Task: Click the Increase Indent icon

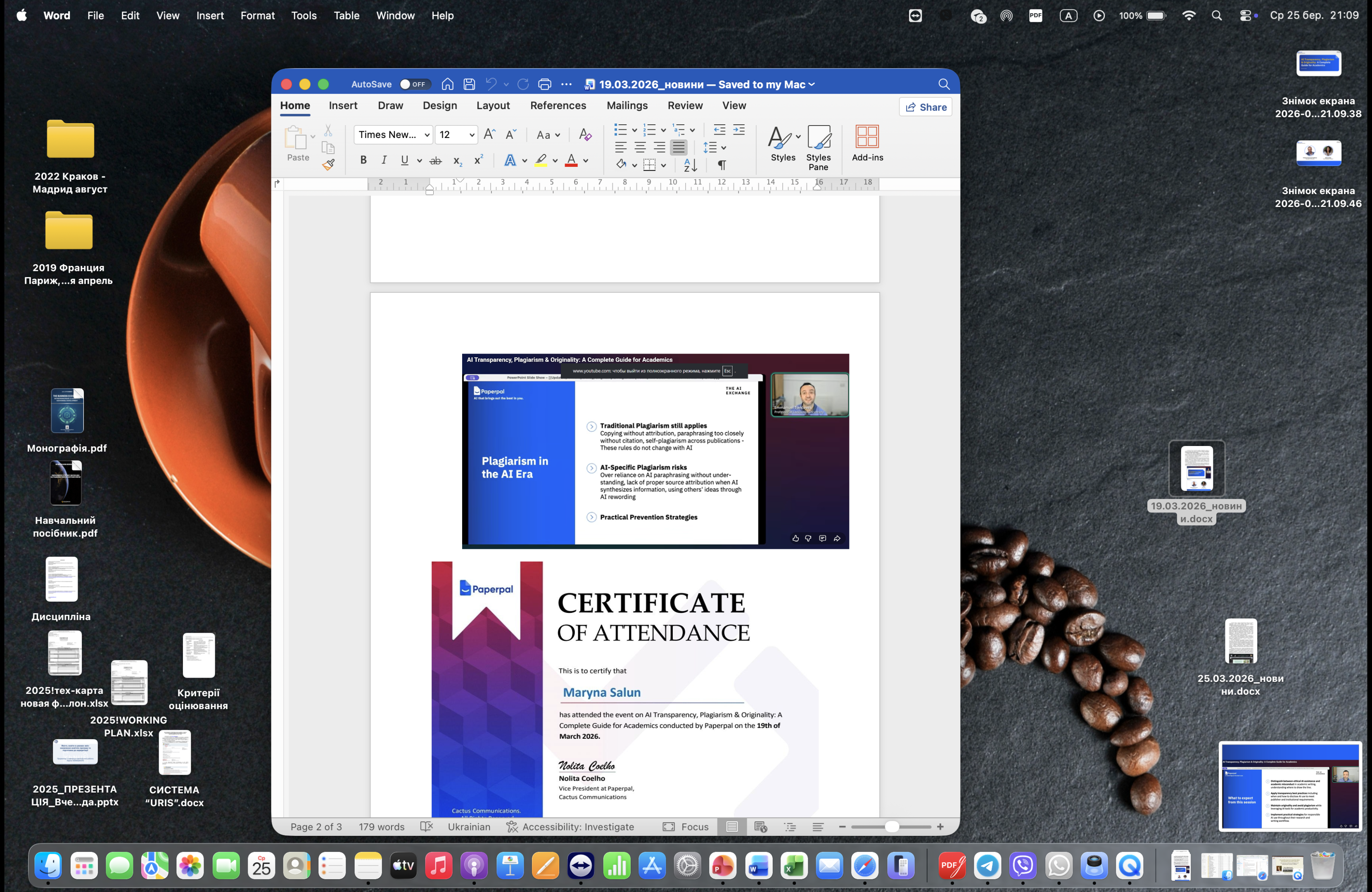Action: click(738, 130)
